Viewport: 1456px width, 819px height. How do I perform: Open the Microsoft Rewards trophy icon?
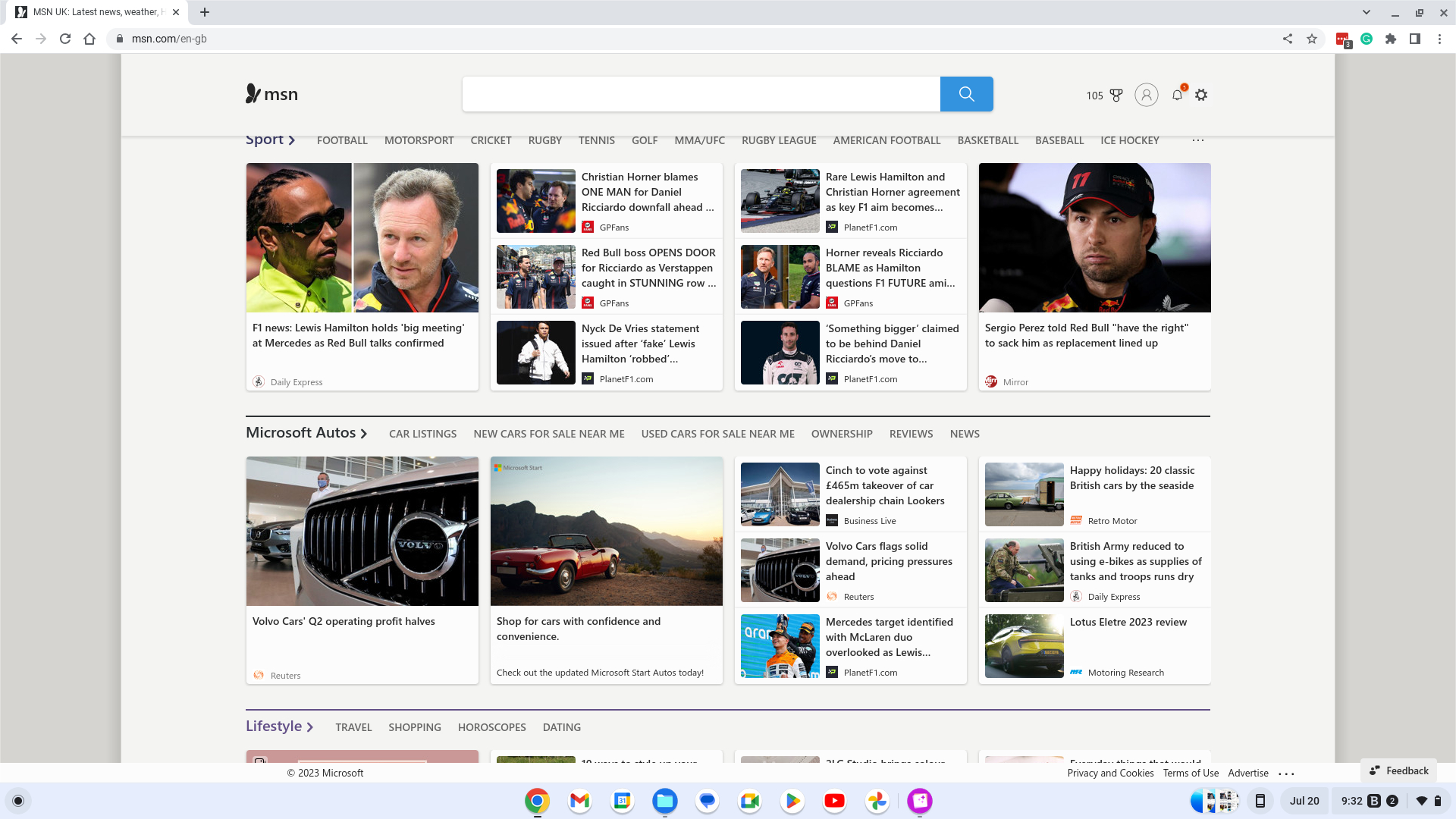1116,96
